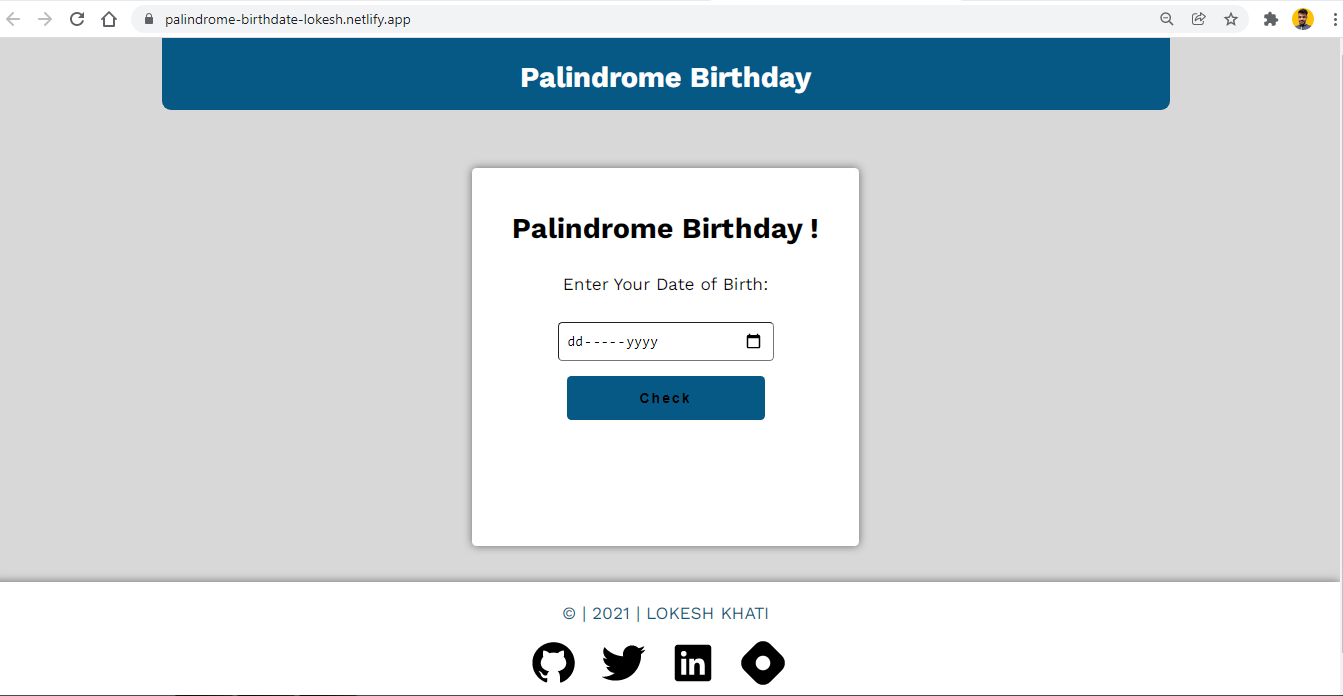
Task: Open the GitHub profile icon
Action: point(553,662)
